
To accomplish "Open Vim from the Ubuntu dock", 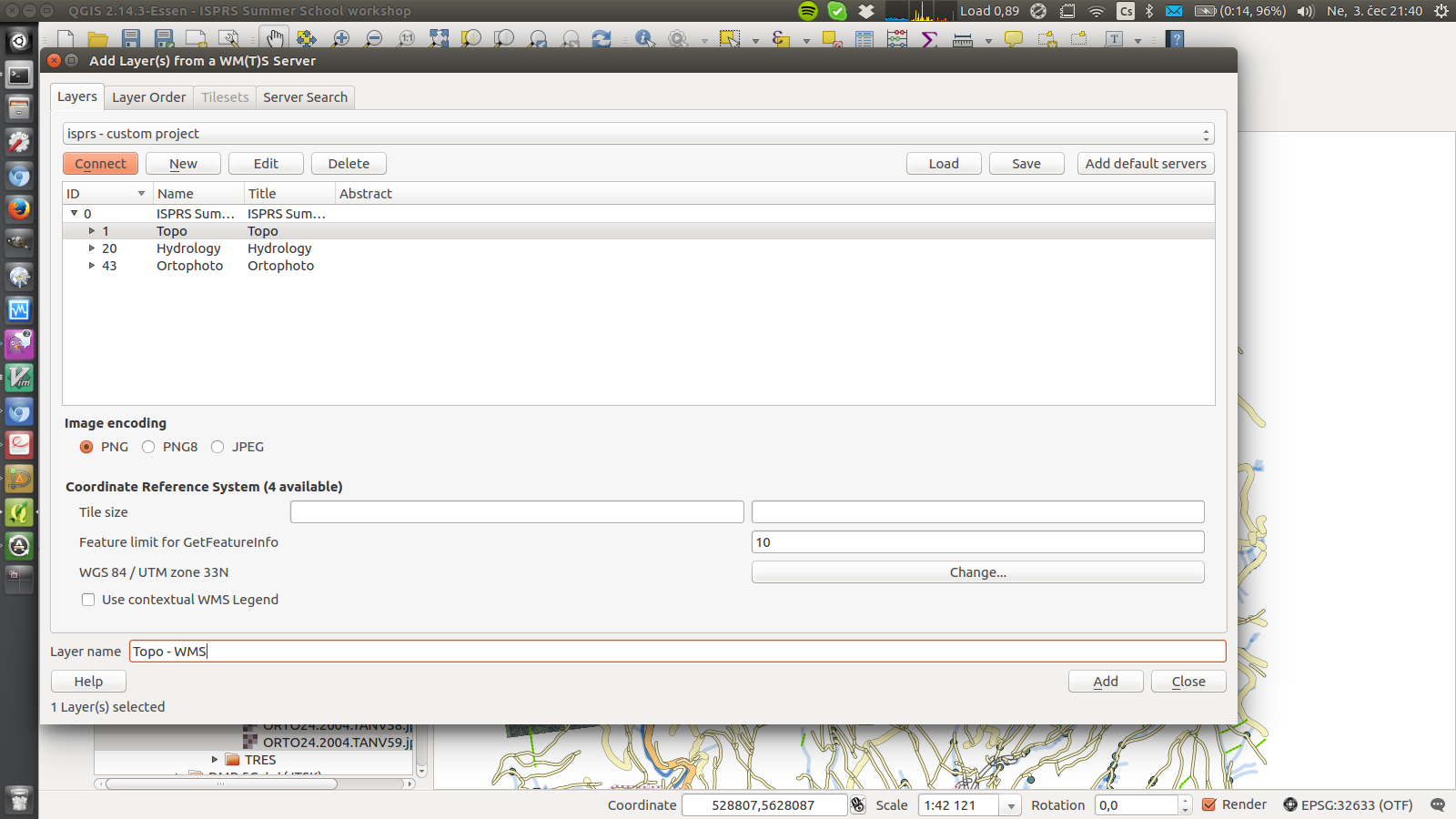I will 19,378.
